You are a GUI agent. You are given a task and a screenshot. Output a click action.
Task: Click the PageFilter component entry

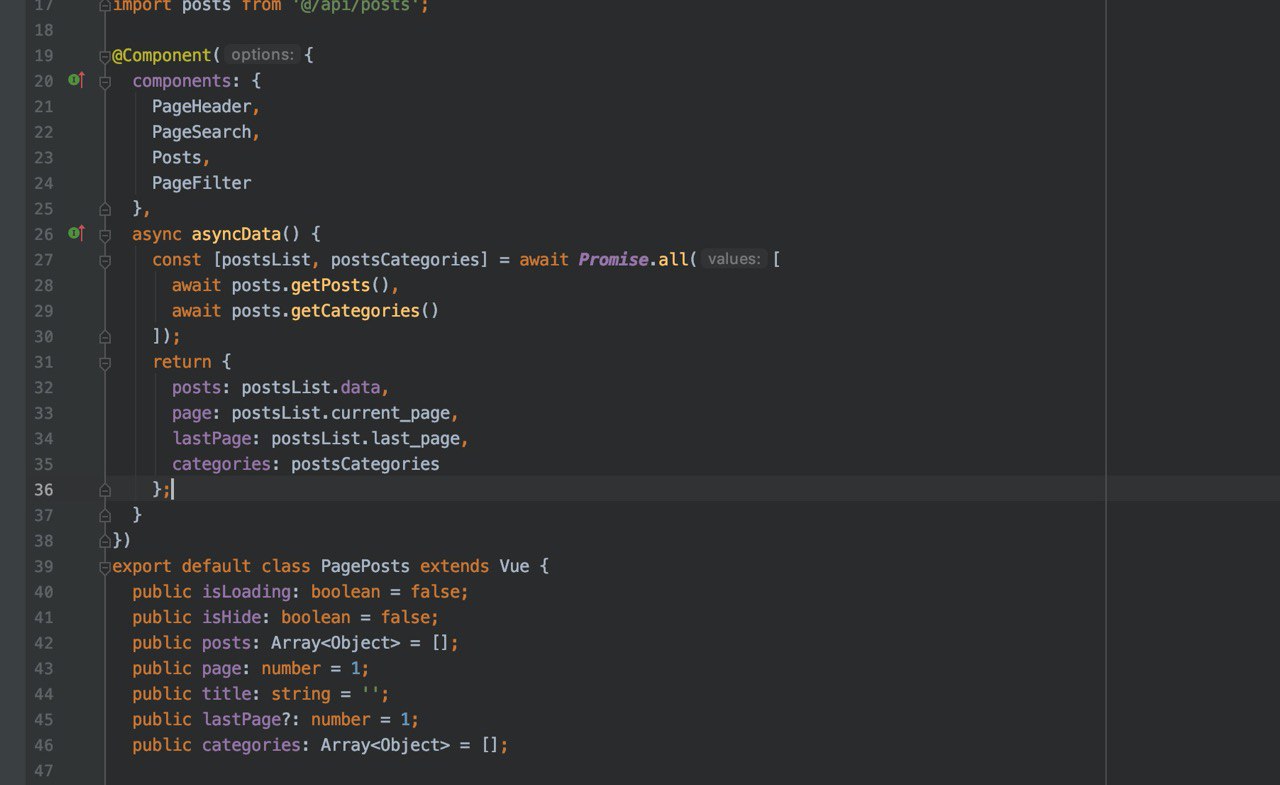click(202, 183)
